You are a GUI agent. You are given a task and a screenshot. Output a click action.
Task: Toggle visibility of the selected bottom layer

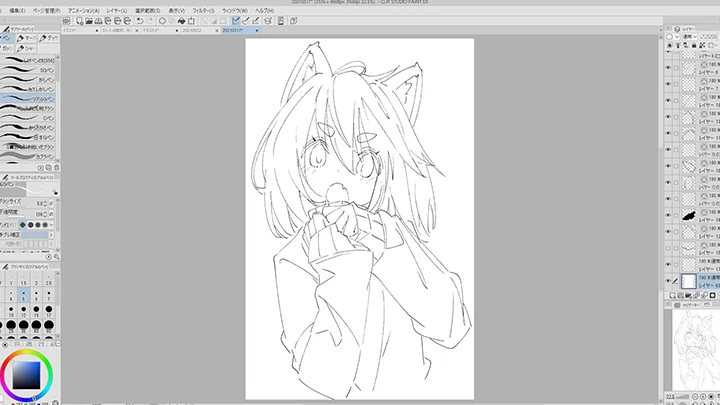(x=669, y=281)
